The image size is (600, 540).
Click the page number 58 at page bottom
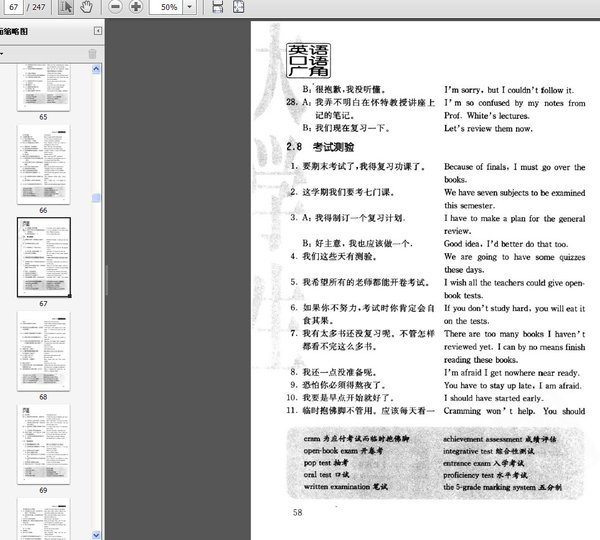pos(297,512)
